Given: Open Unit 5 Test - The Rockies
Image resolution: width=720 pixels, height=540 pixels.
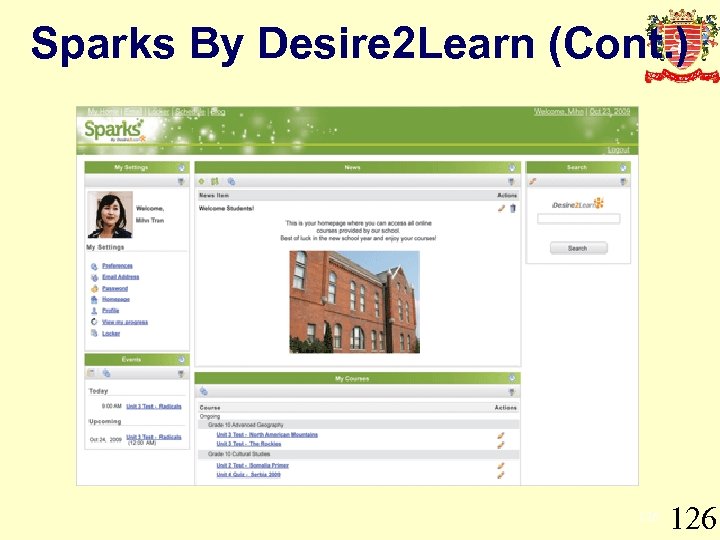Looking at the screenshot, I should click(249, 444).
